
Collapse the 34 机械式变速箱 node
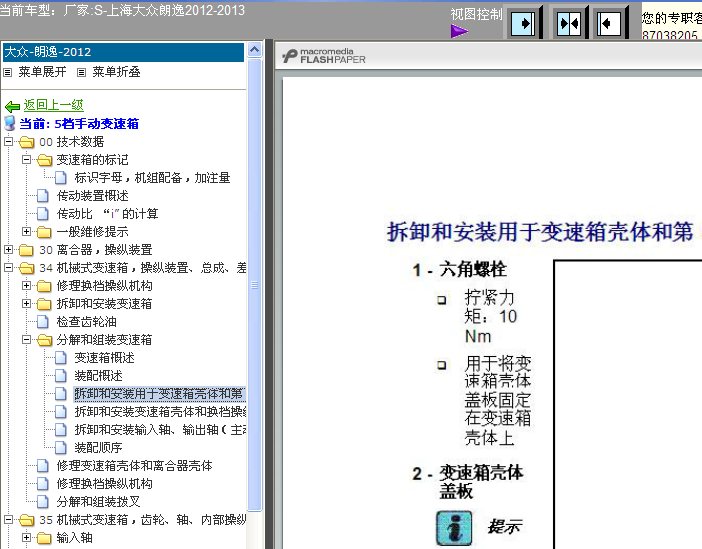tap(9, 267)
